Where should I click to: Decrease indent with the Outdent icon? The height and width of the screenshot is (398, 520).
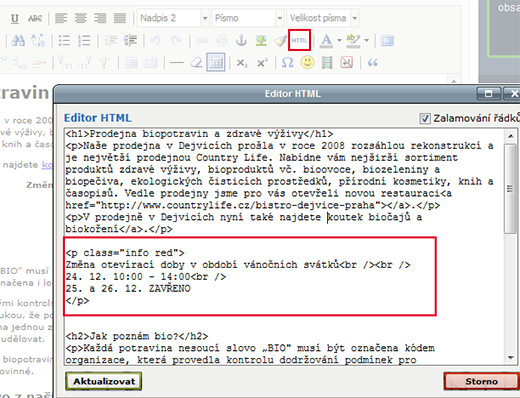coord(110,40)
